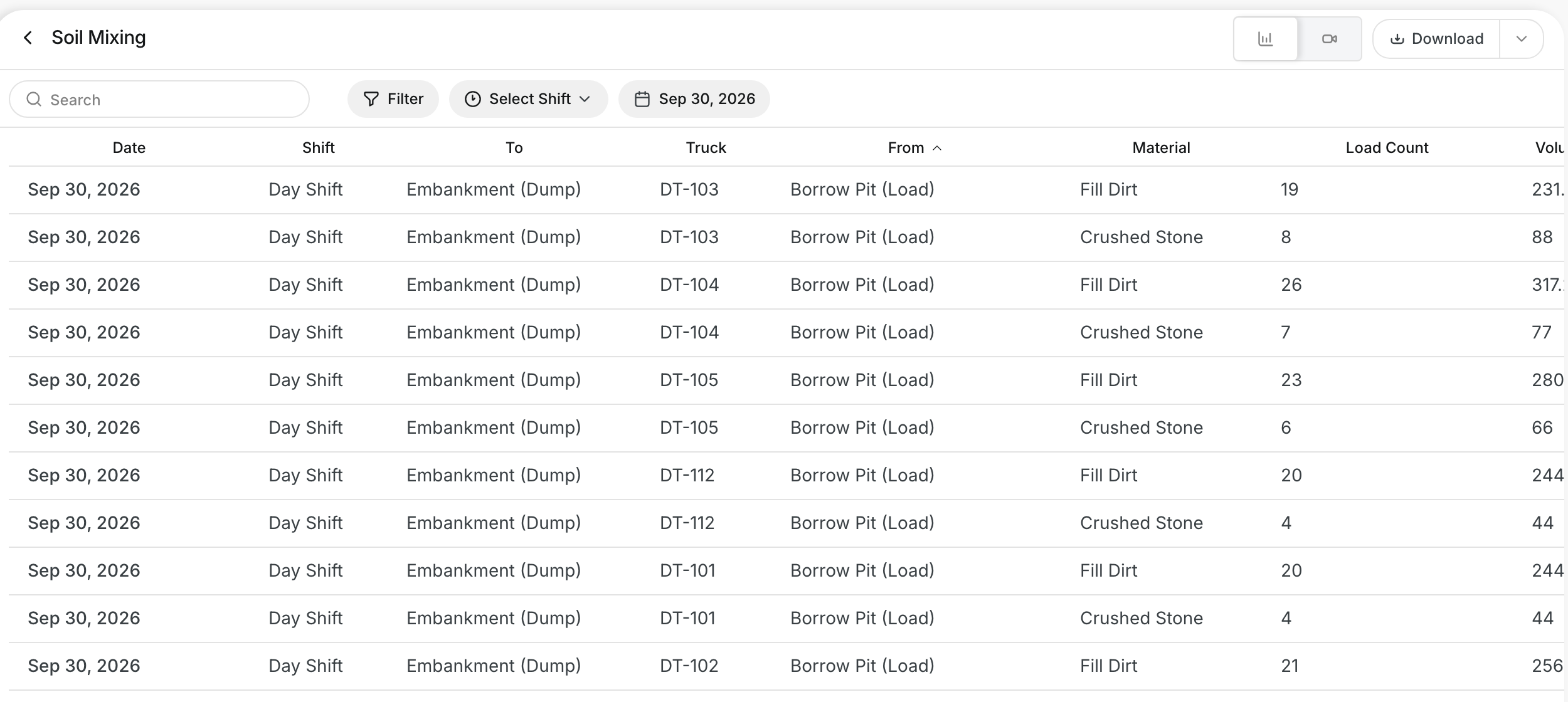The height and width of the screenshot is (702, 1568).
Task: Focus the Search input field
Action: pyautogui.click(x=159, y=99)
